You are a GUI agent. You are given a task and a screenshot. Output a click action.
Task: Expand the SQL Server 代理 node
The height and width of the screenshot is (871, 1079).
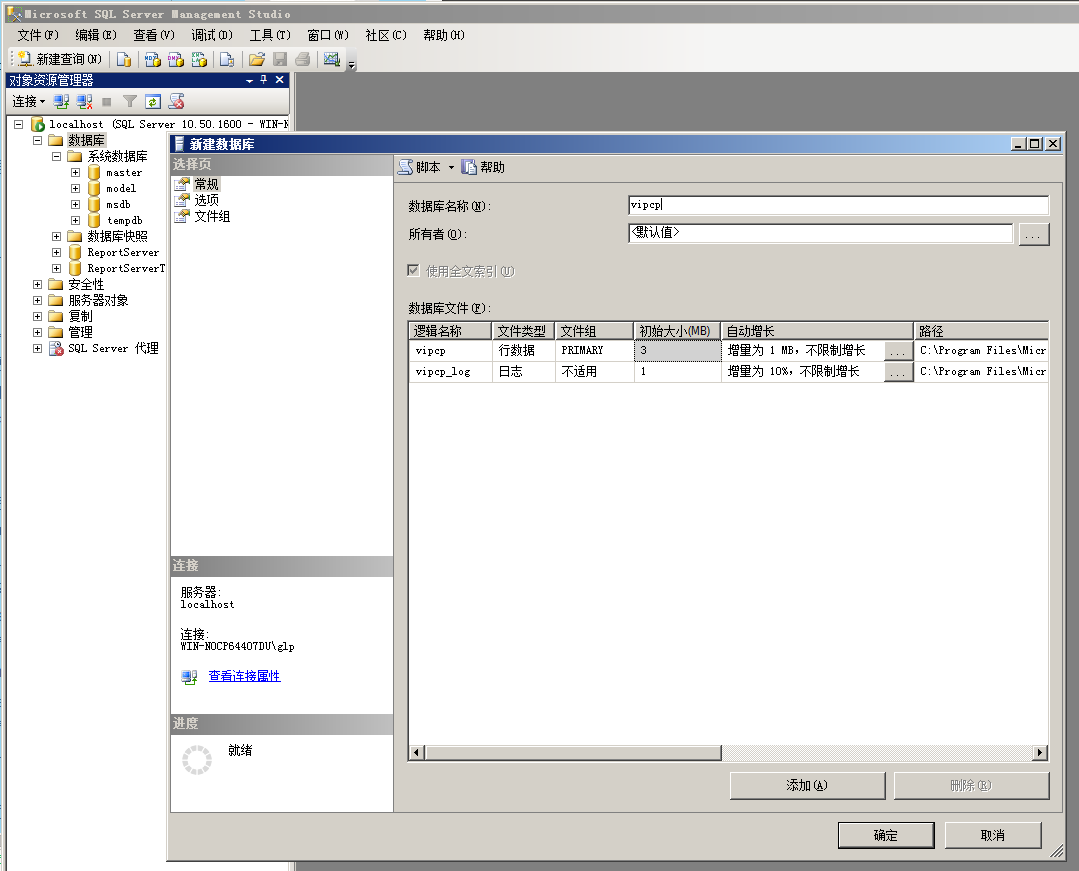[x=37, y=348]
